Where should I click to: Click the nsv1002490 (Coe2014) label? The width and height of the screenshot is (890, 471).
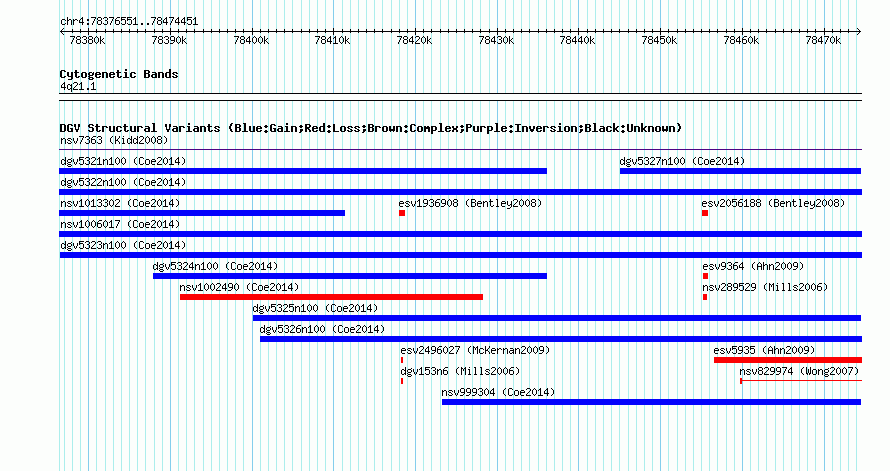coord(239,287)
